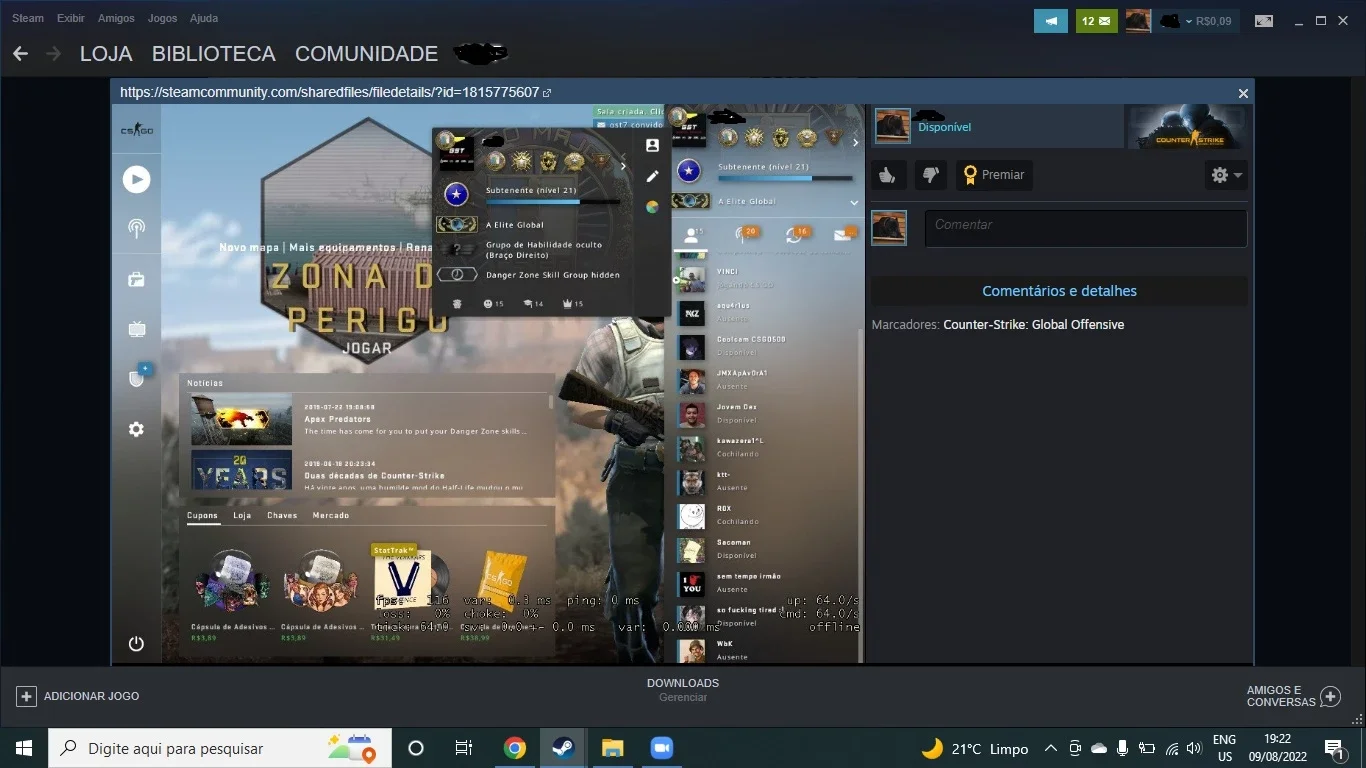This screenshot has width=1366, height=768.
Task: Click the CS:GO settings gear icon
Action: pyautogui.click(x=136, y=429)
